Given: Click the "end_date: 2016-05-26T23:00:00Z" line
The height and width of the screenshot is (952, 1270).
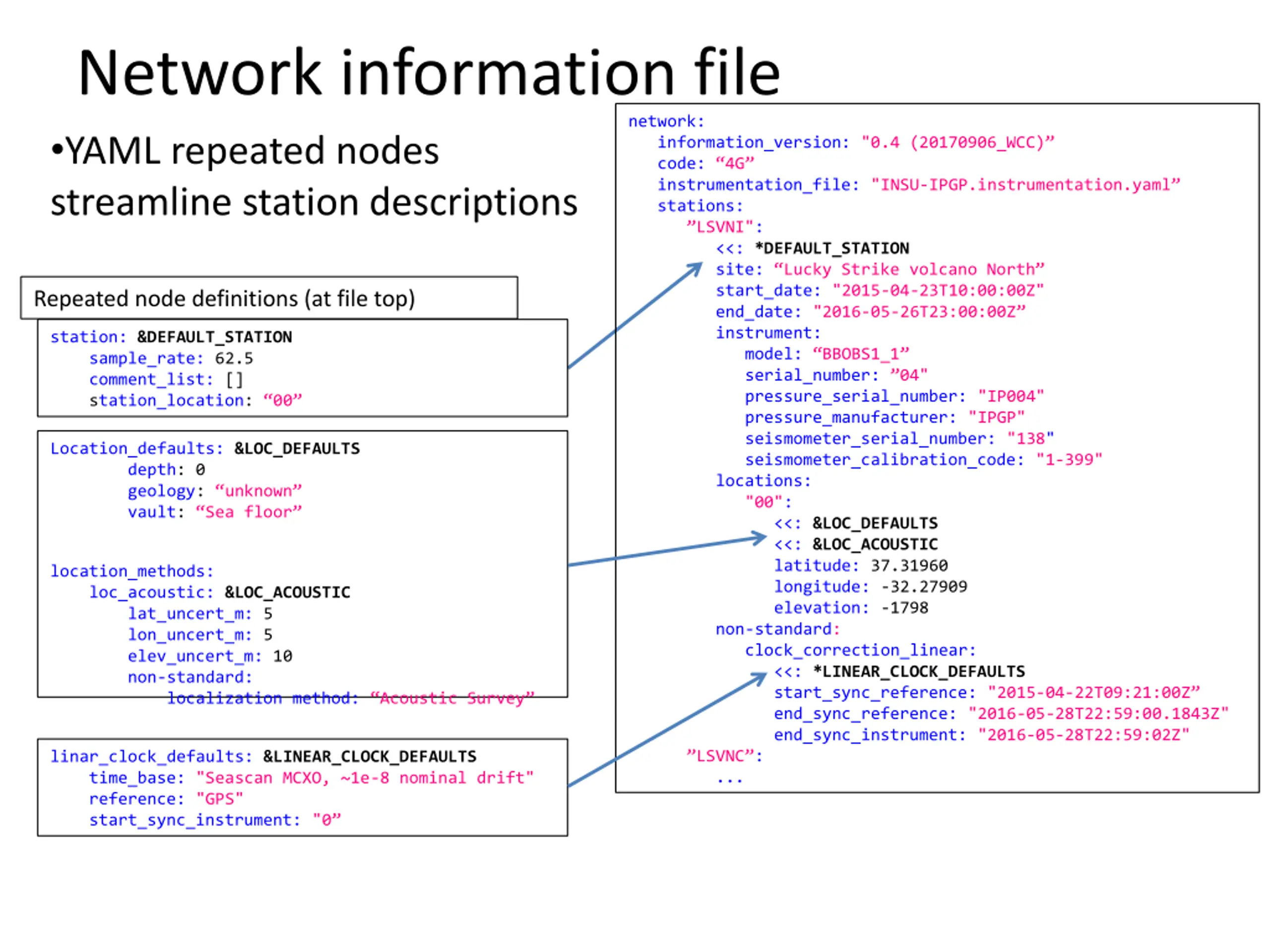Looking at the screenshot, I should pyautogui.click(x=871, y=311).
